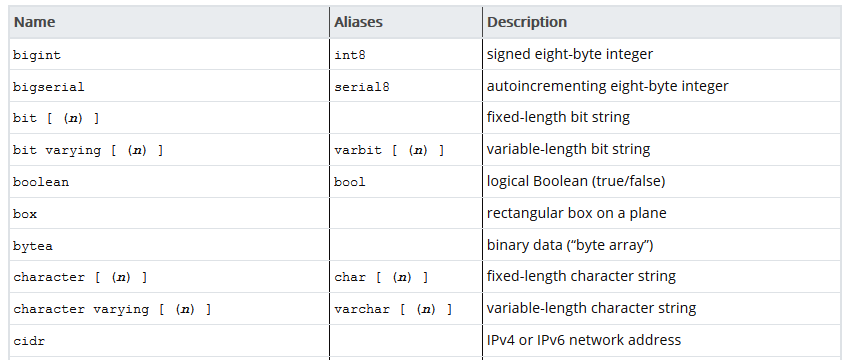Click the int8 alias cell
The image size is (846, 360).
[x=350, y=55]
